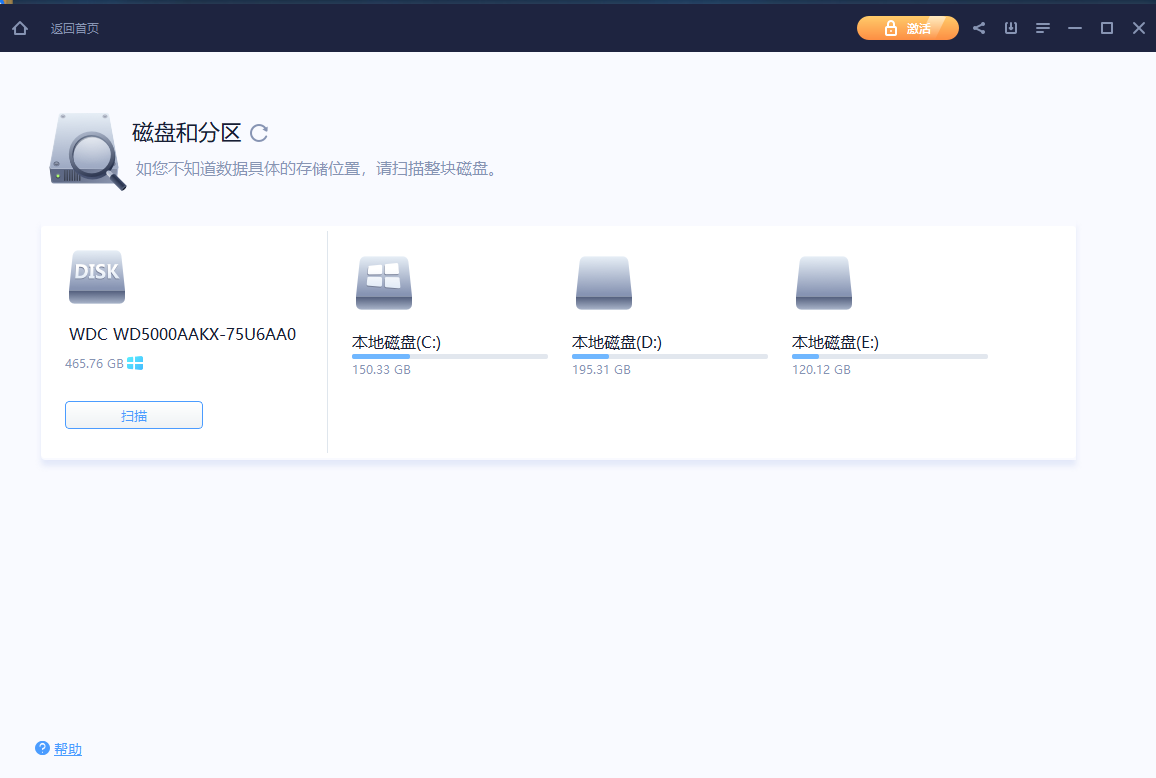The image size is (1156, 778).
Task: Select the Local Disk D: drive icon
Action: pos(604,283)
